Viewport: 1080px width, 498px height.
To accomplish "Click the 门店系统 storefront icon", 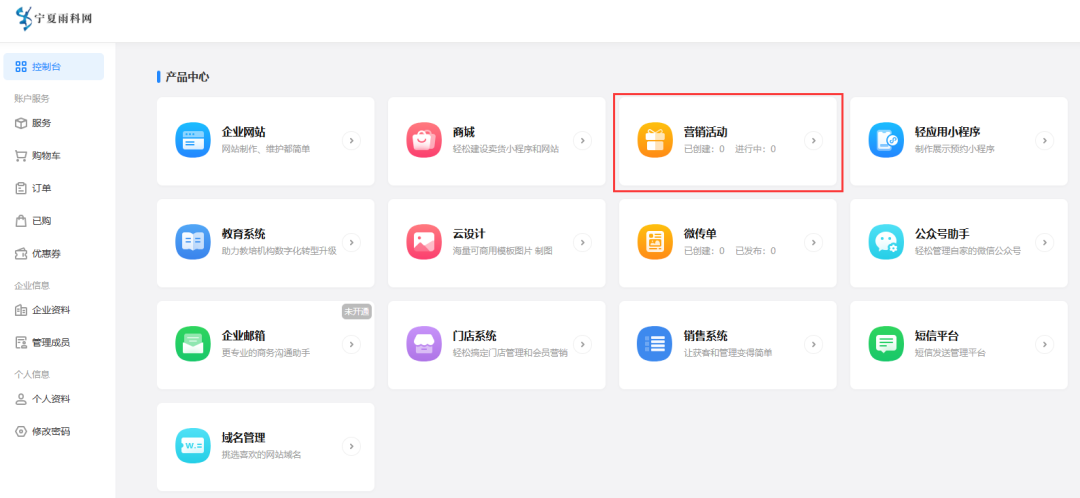I will [x=424, y=344].
